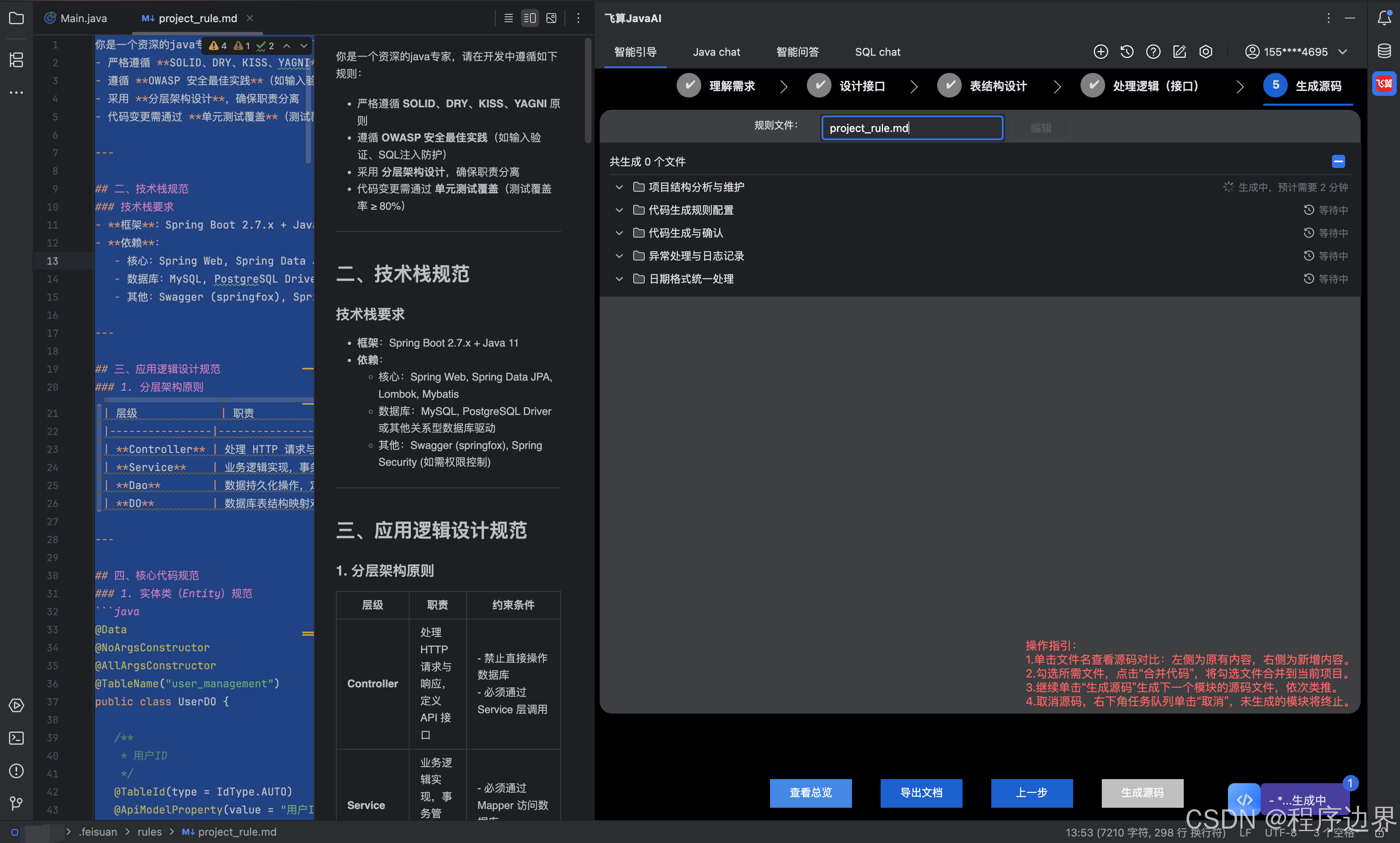The width and height of the screenshot is (1400, 843).
Task: Switch markdown view to editor only
Action: 508,18
